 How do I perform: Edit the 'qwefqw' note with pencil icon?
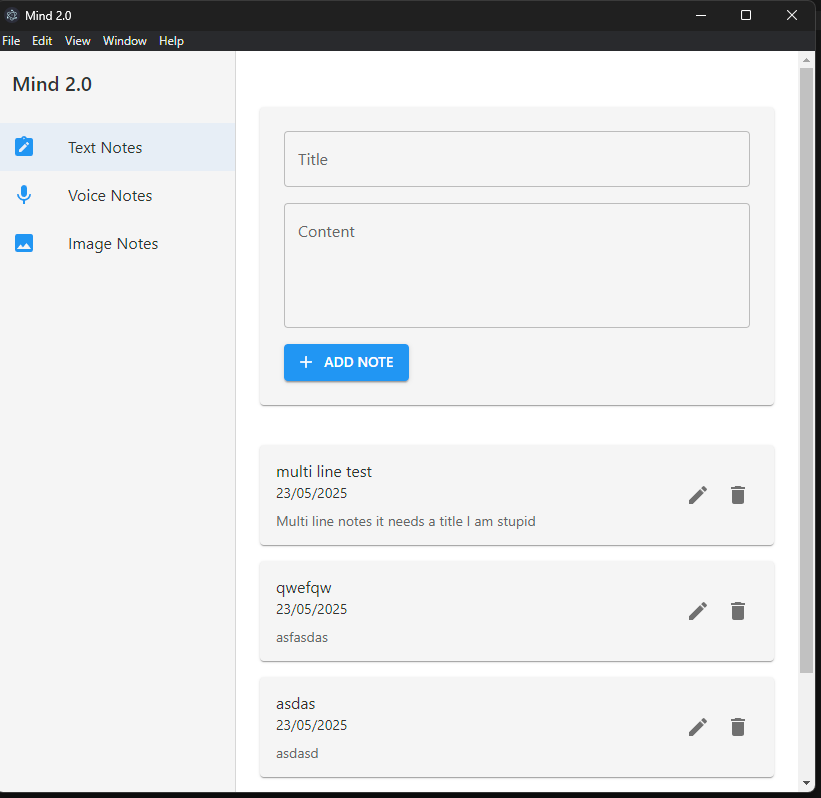pos(698,611)
